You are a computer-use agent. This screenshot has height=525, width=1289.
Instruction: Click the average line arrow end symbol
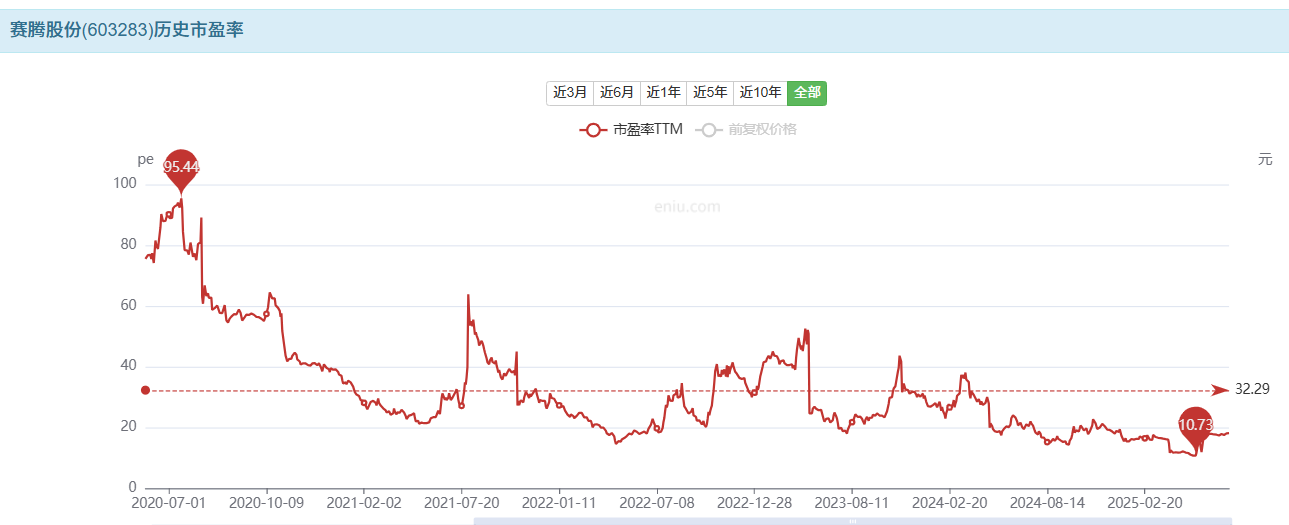point(1220,390)
